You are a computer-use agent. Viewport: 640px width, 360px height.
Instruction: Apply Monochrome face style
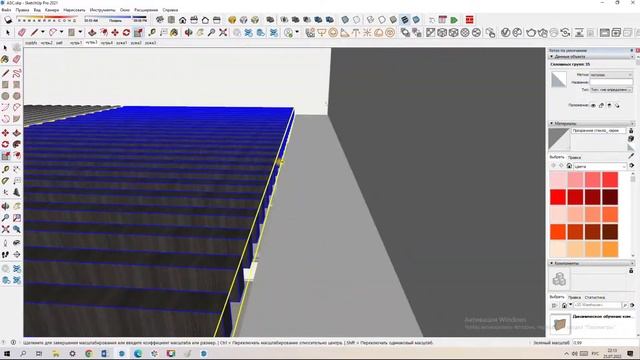coord(416,20)
